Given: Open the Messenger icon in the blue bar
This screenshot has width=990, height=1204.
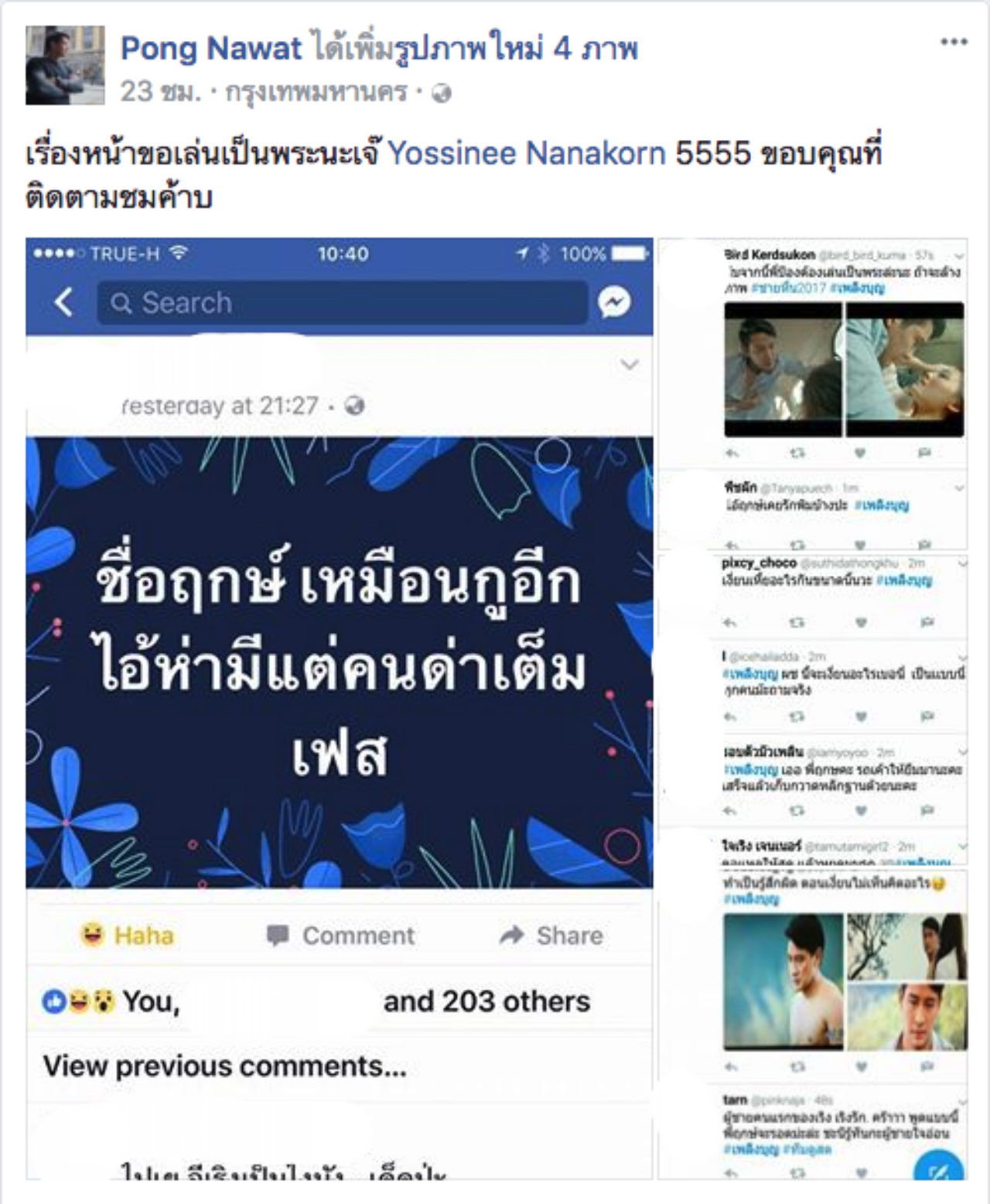Looking at the screenshot, I should click(615, 302).
